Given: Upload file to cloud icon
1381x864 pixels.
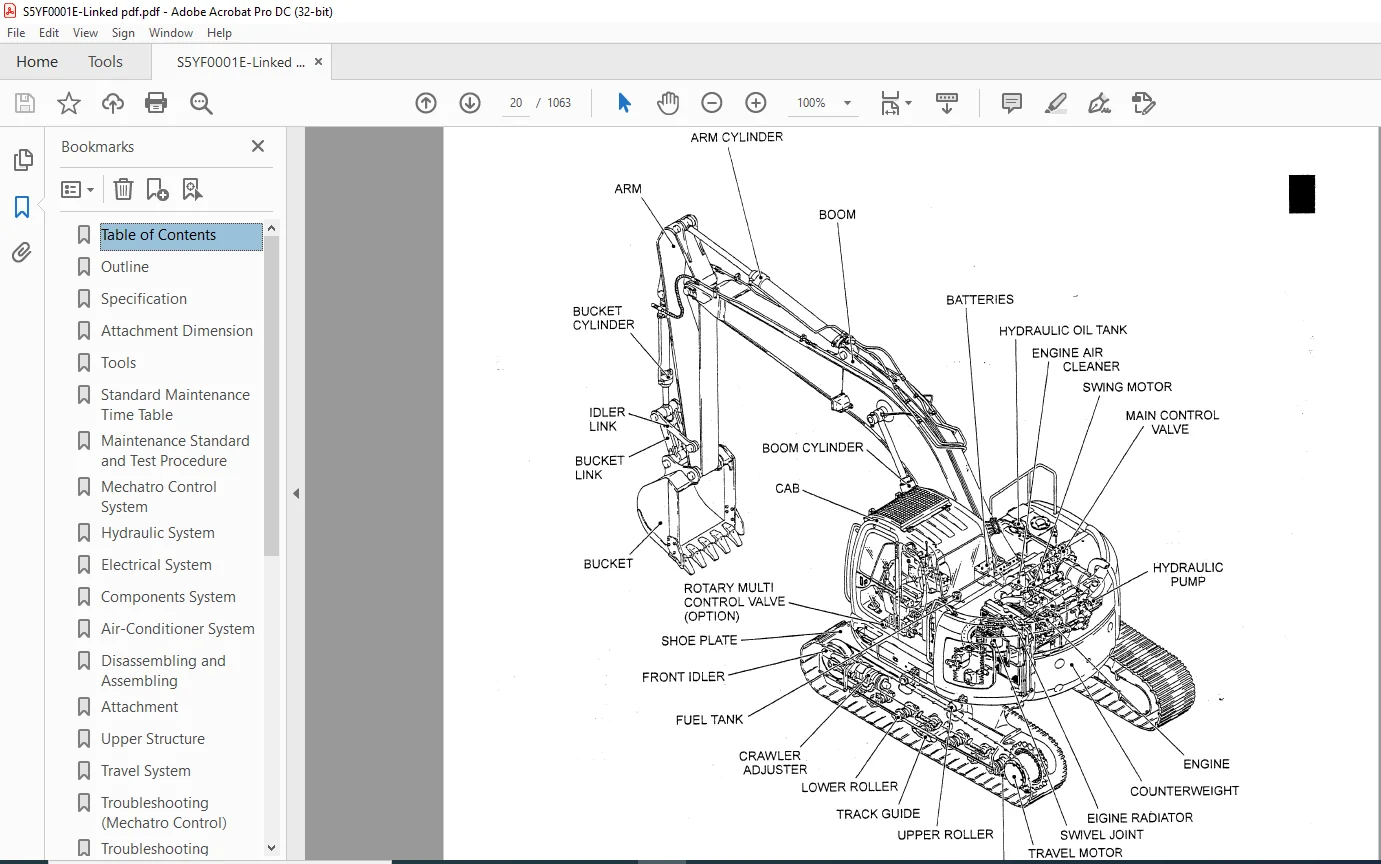Looking at the screenshot, I should [x=113, y=103].
